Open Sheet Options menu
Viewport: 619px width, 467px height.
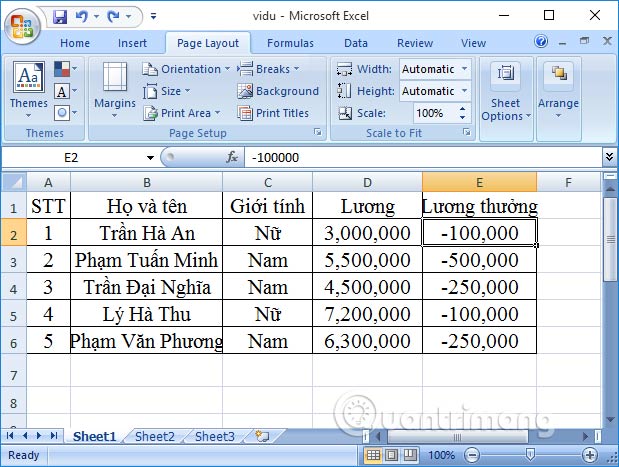point(506,92)
